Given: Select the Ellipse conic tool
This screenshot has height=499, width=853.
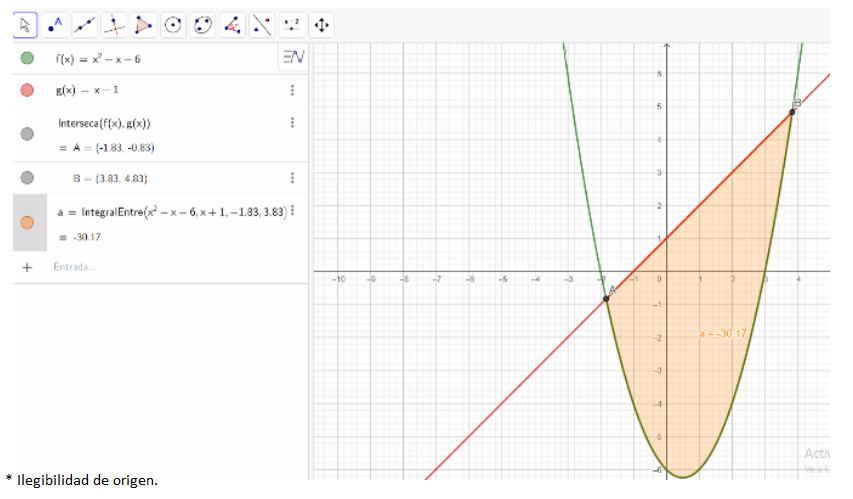Looking at the screenshot, I should click(203, 24).
